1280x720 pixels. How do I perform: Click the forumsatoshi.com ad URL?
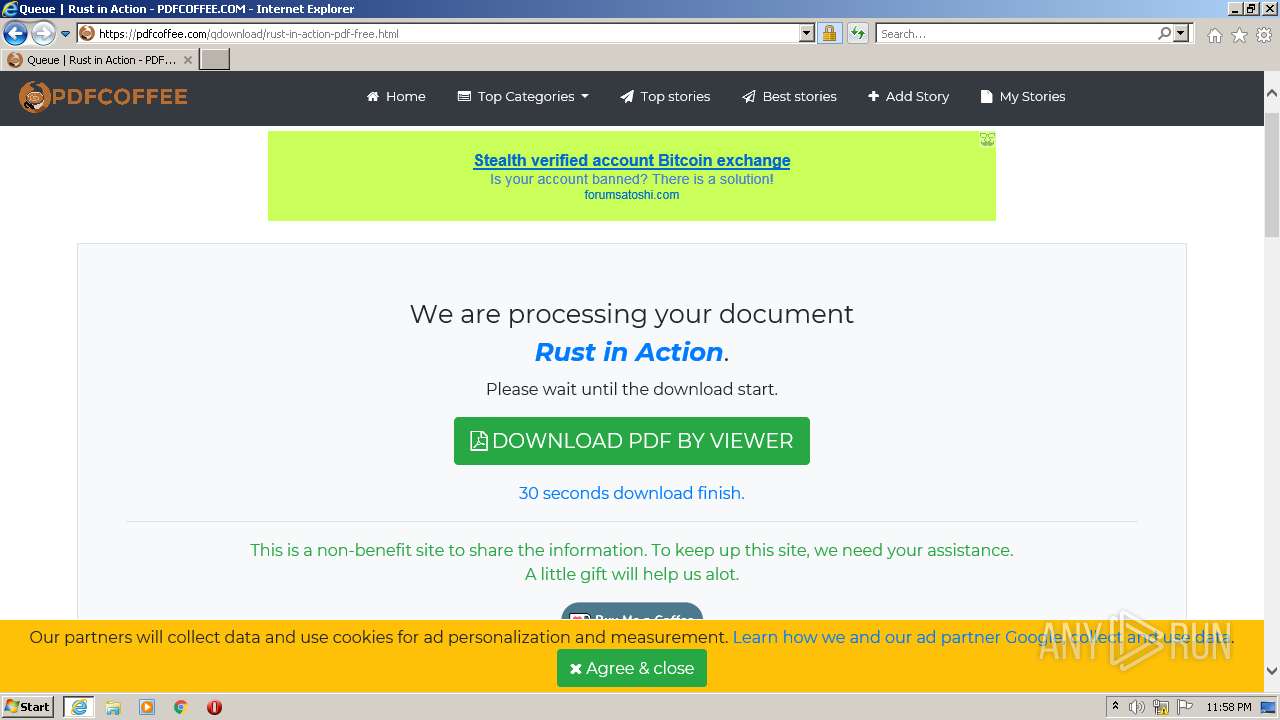pos(632,195)
